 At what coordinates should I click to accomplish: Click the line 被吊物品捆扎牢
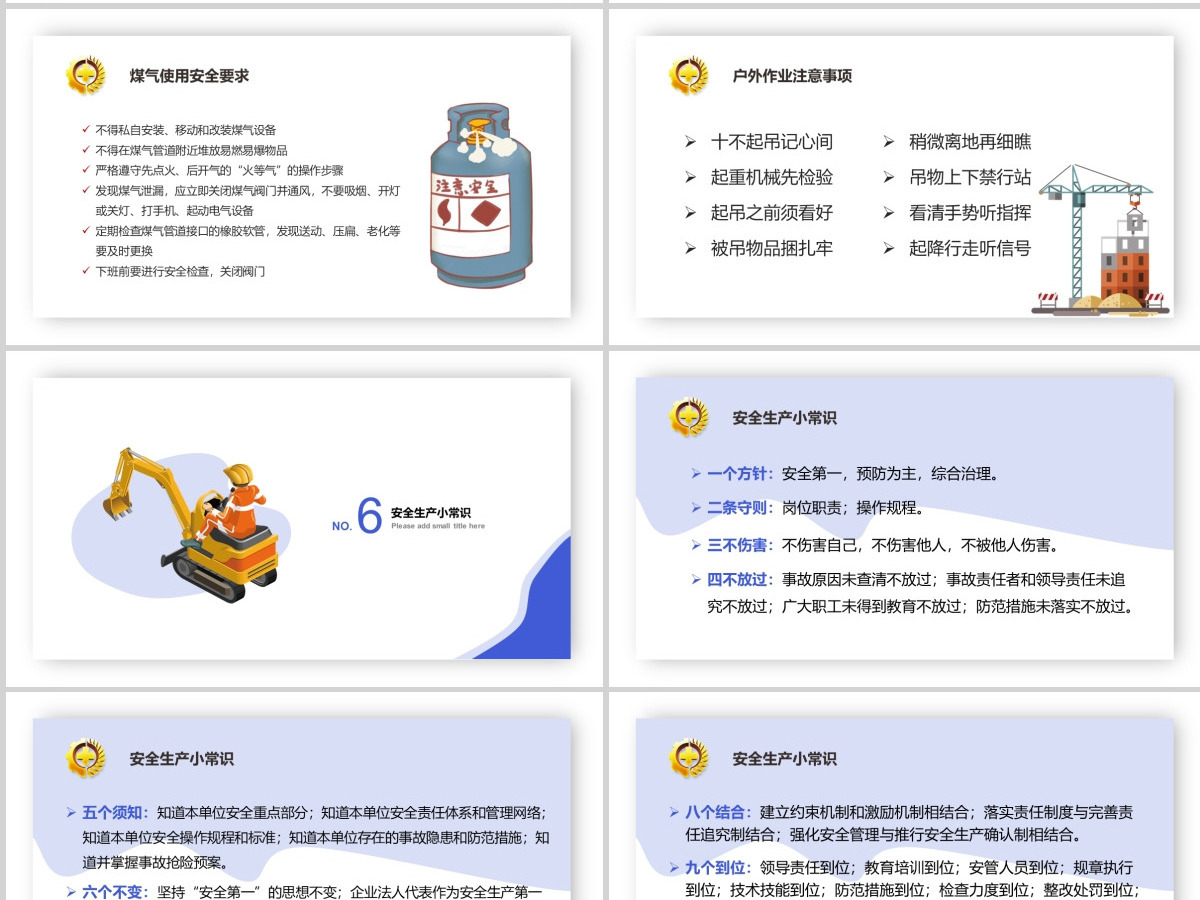pos(771,248)
